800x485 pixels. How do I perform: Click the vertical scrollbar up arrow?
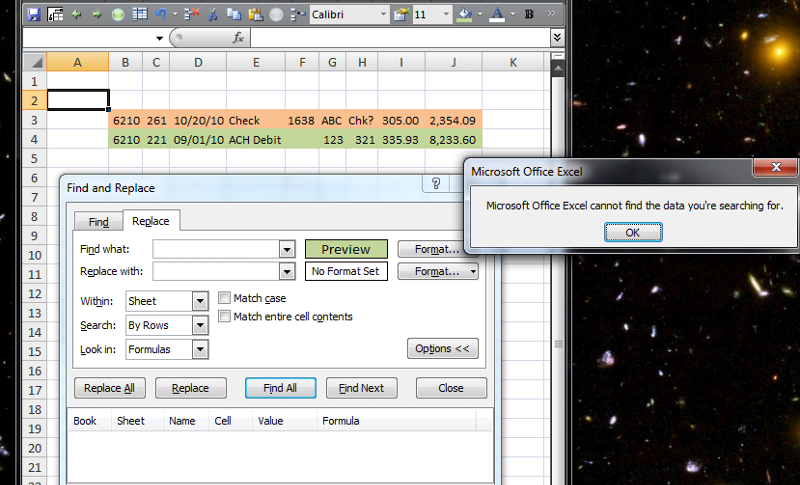point(558,68)
